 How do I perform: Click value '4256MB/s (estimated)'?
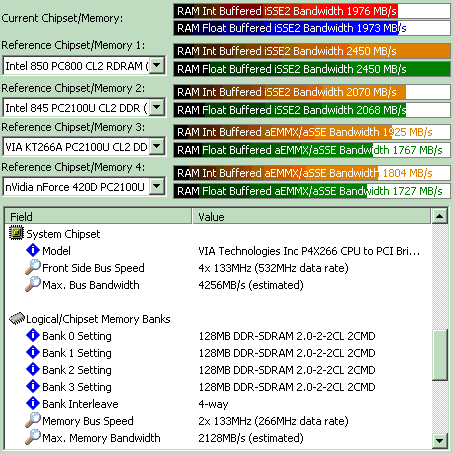(x=251, y=285)
